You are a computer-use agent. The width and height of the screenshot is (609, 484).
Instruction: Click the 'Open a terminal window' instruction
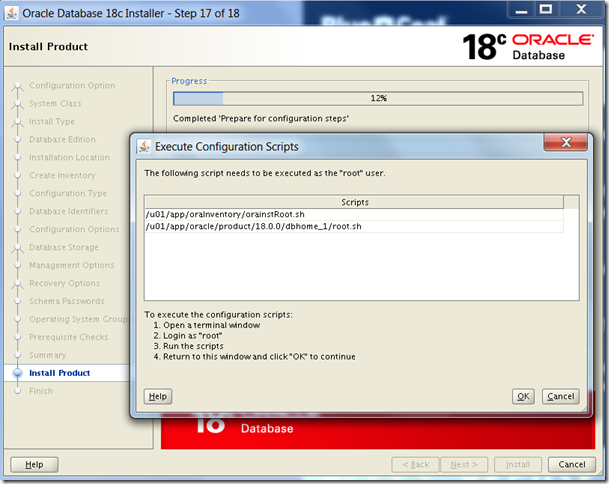point(207,325)
